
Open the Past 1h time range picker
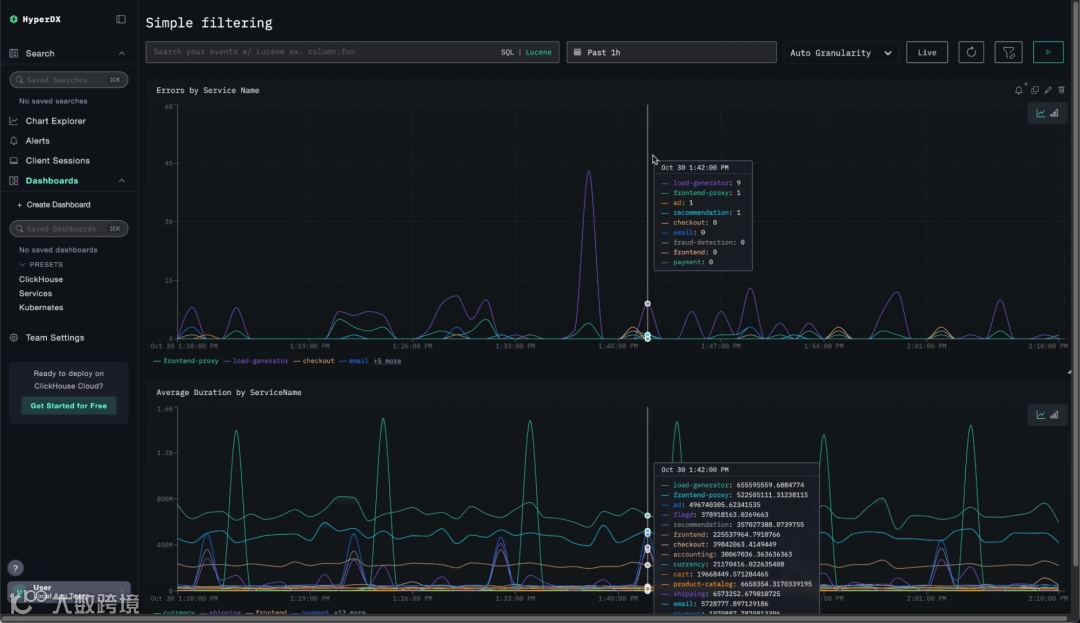point(671,52)
